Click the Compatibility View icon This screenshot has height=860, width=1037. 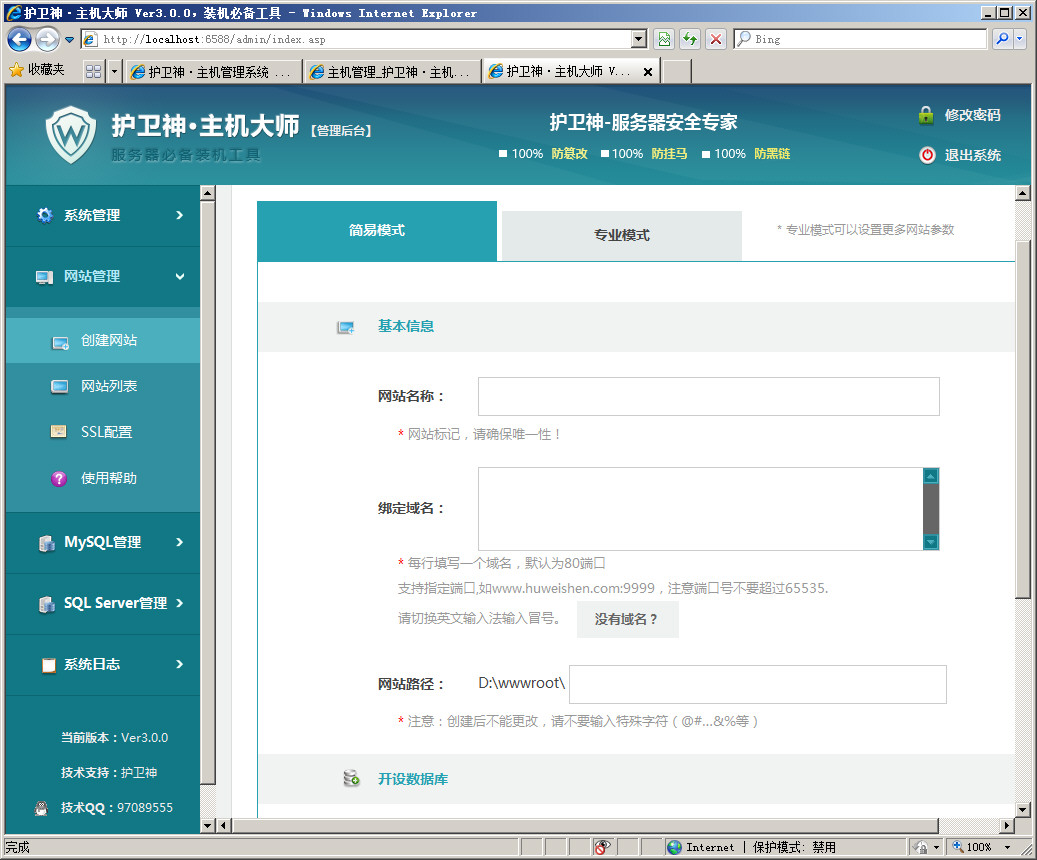[664, 40]
